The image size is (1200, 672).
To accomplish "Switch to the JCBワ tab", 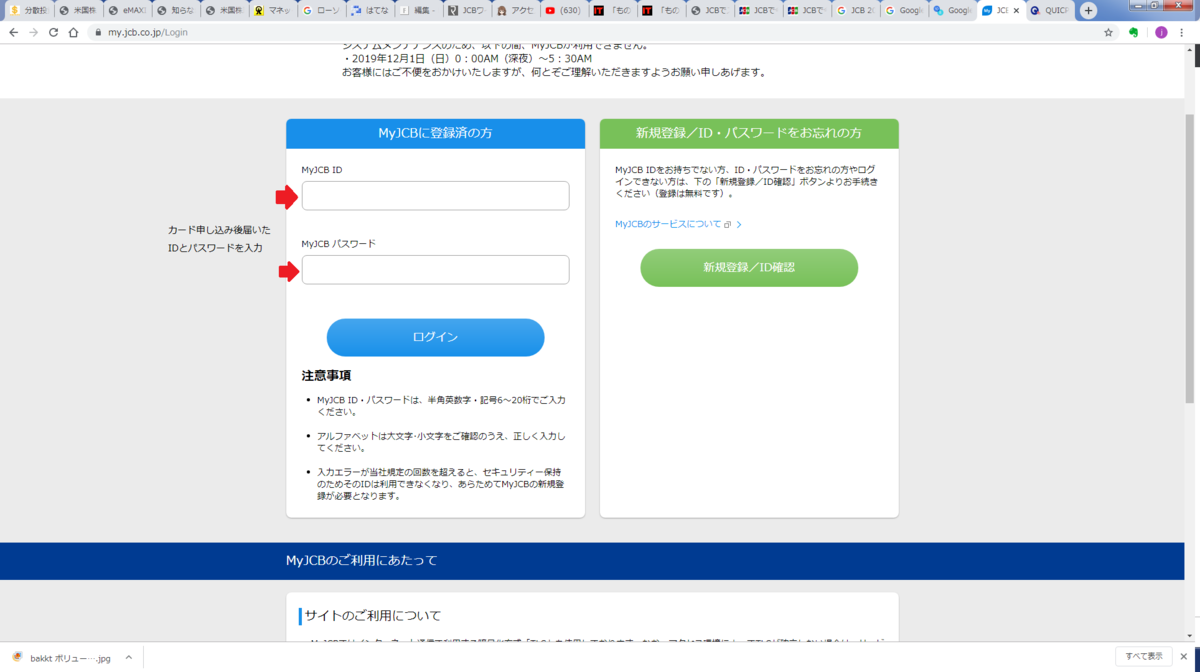I will [x=467, y=11].
